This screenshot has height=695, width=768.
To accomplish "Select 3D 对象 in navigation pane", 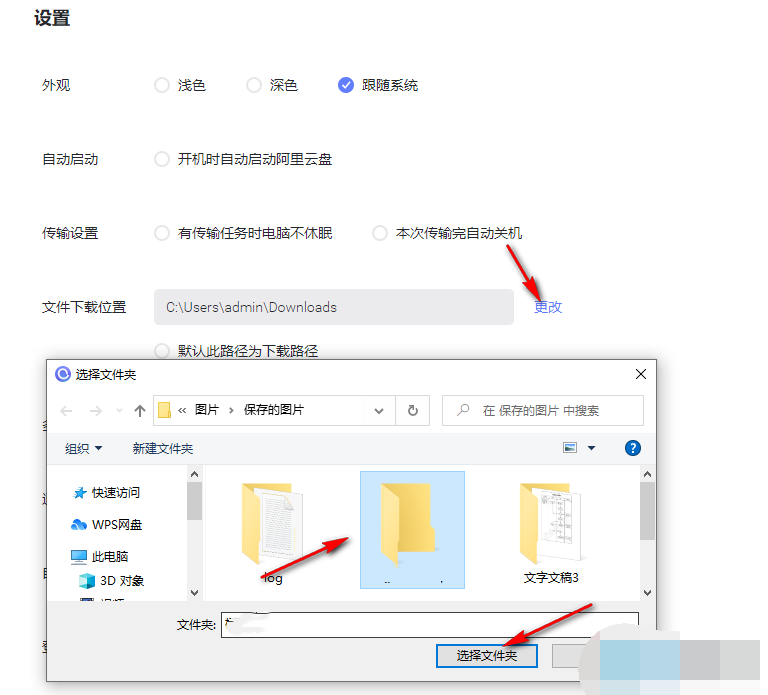I will click(112, 580).
